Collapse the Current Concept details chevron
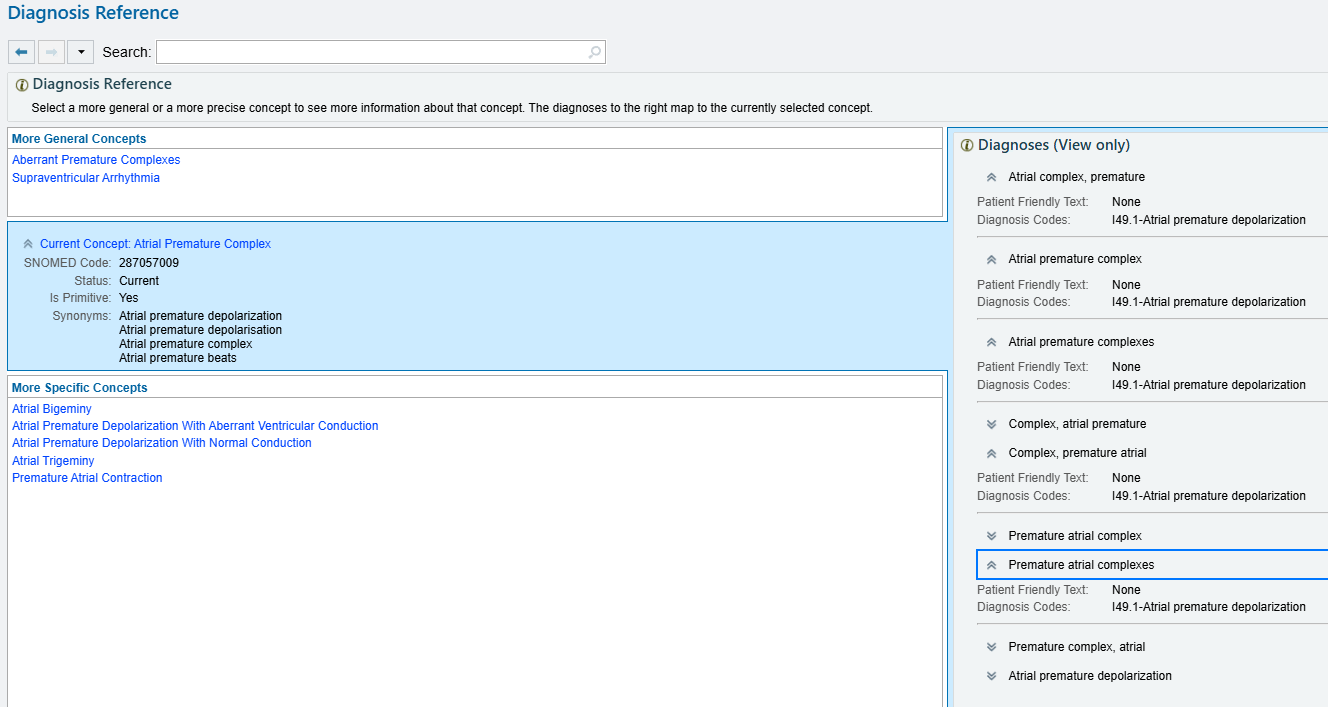This screenshot has width=1328, height=707. pos(28,244)
